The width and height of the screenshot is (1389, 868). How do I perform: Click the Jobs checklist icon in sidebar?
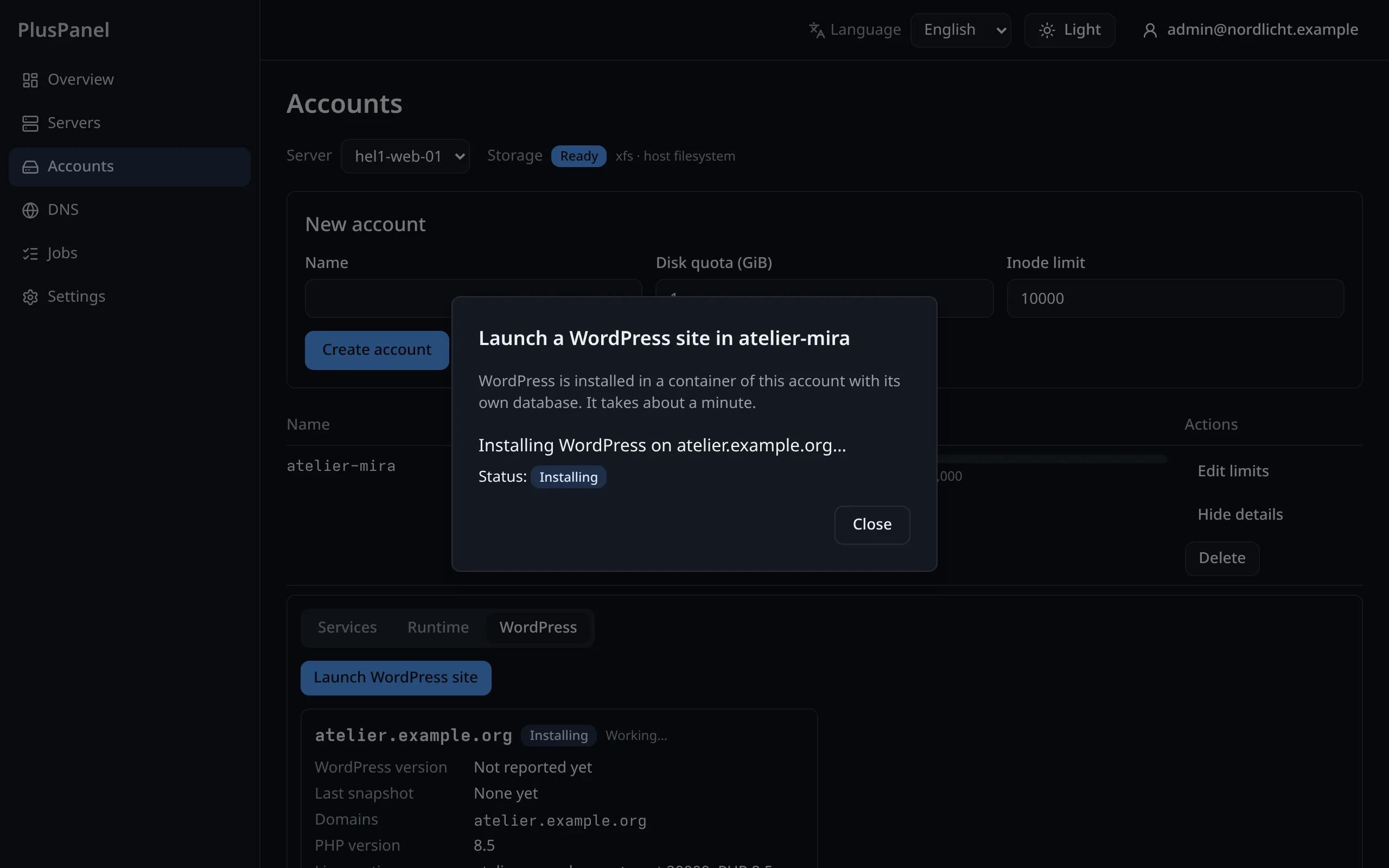(x=30, y=254)
